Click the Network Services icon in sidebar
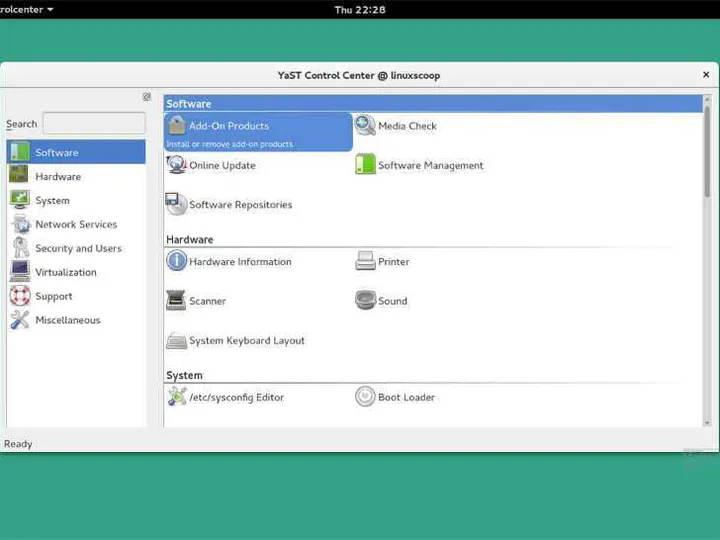Image resolution: width=720 pixels, height=540 pixels. click(21, 224)
